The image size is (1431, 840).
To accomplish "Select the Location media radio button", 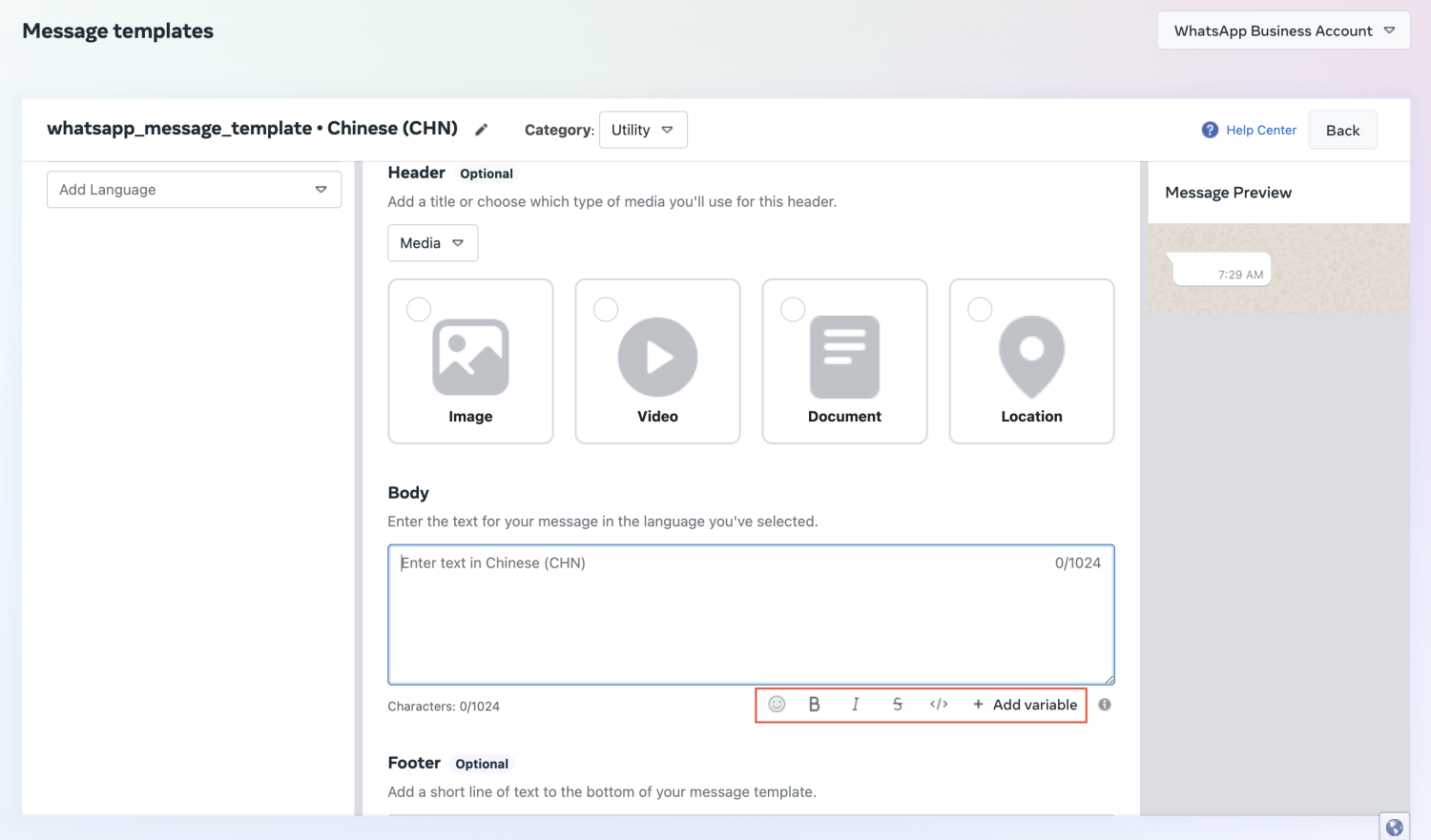I will (980, 309).
